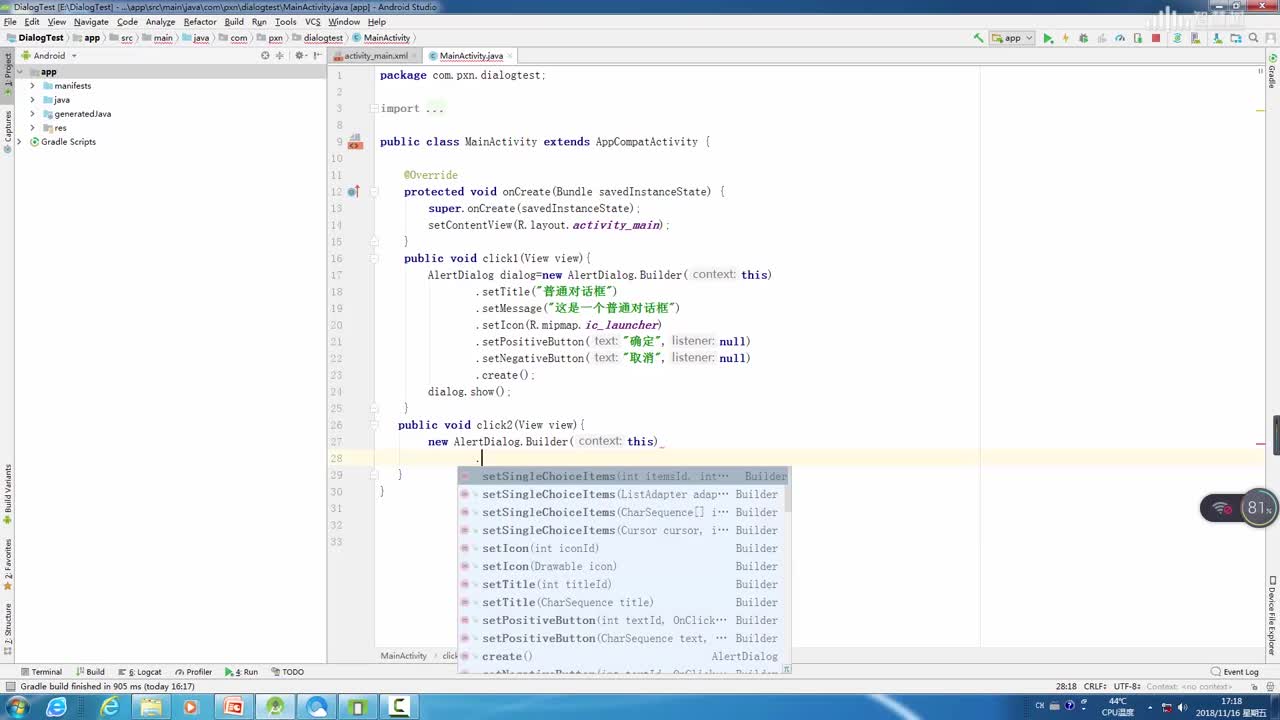Choose setPositiveButton(int textId) completion suggestion
The image size is (1280, 720).
coord(622,620)
